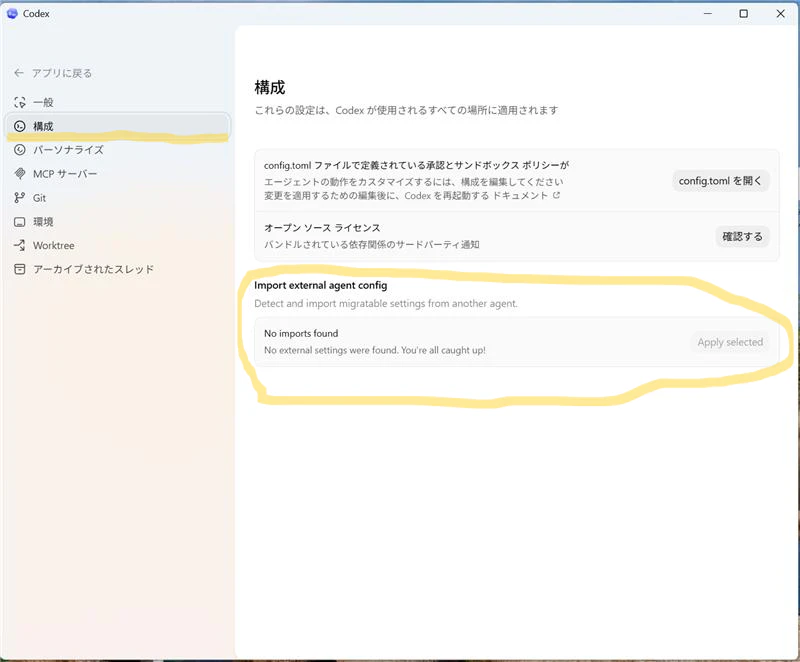Select MCP サーバー in the sidebar
Image resolution: width=800 pixels, height=662 pixels.
tap(68, 173)
